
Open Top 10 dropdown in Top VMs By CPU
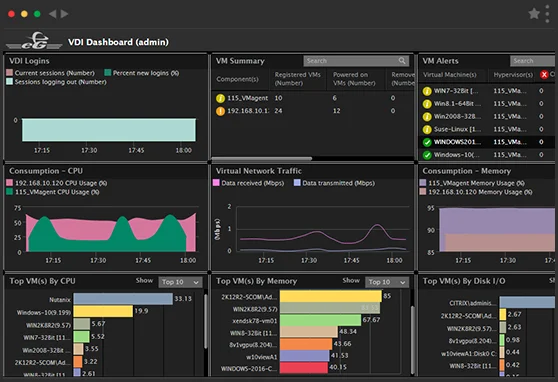180,282
